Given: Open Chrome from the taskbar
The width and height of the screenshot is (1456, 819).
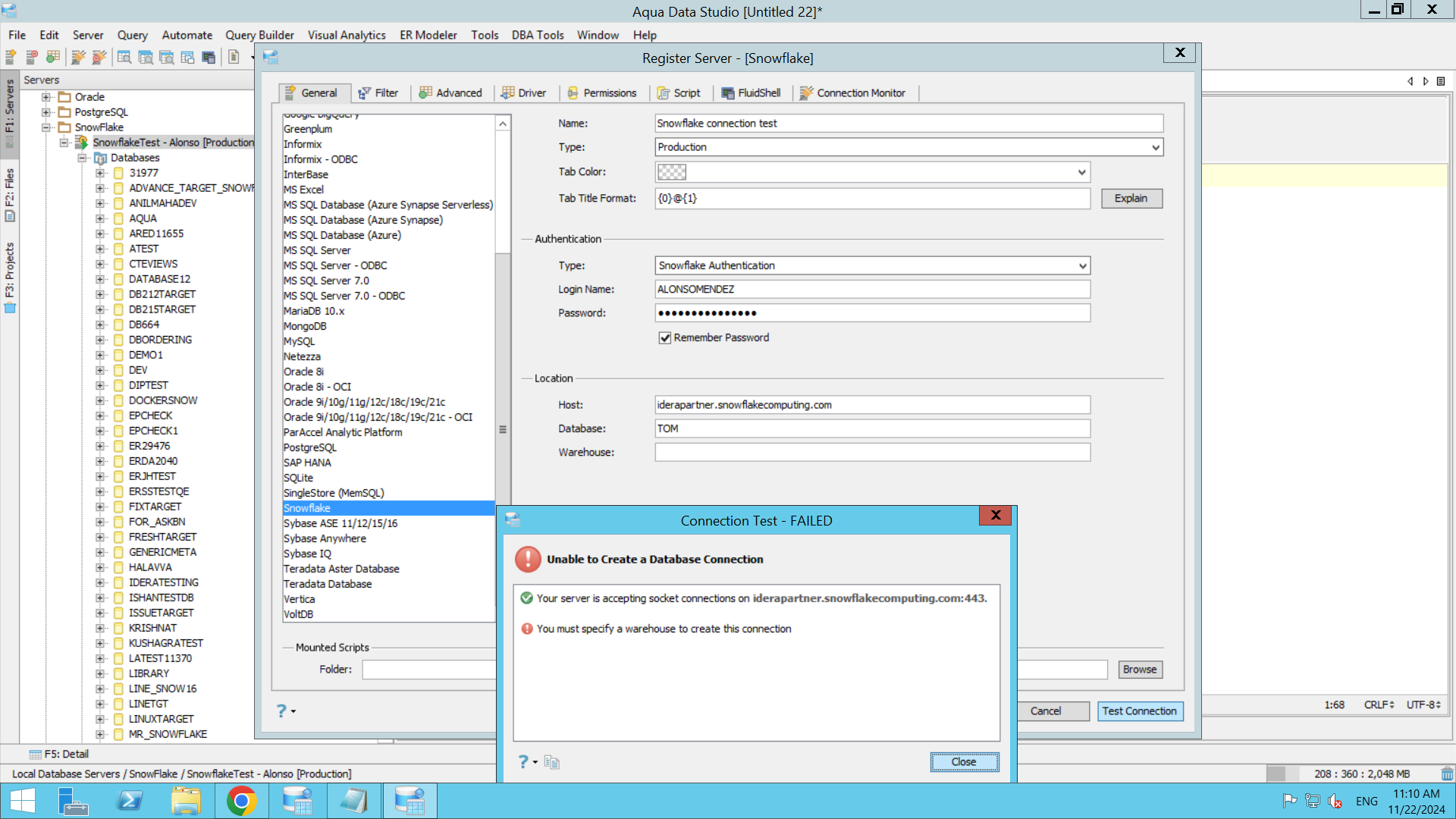Looking at the screenshot, I should [241, 801].
